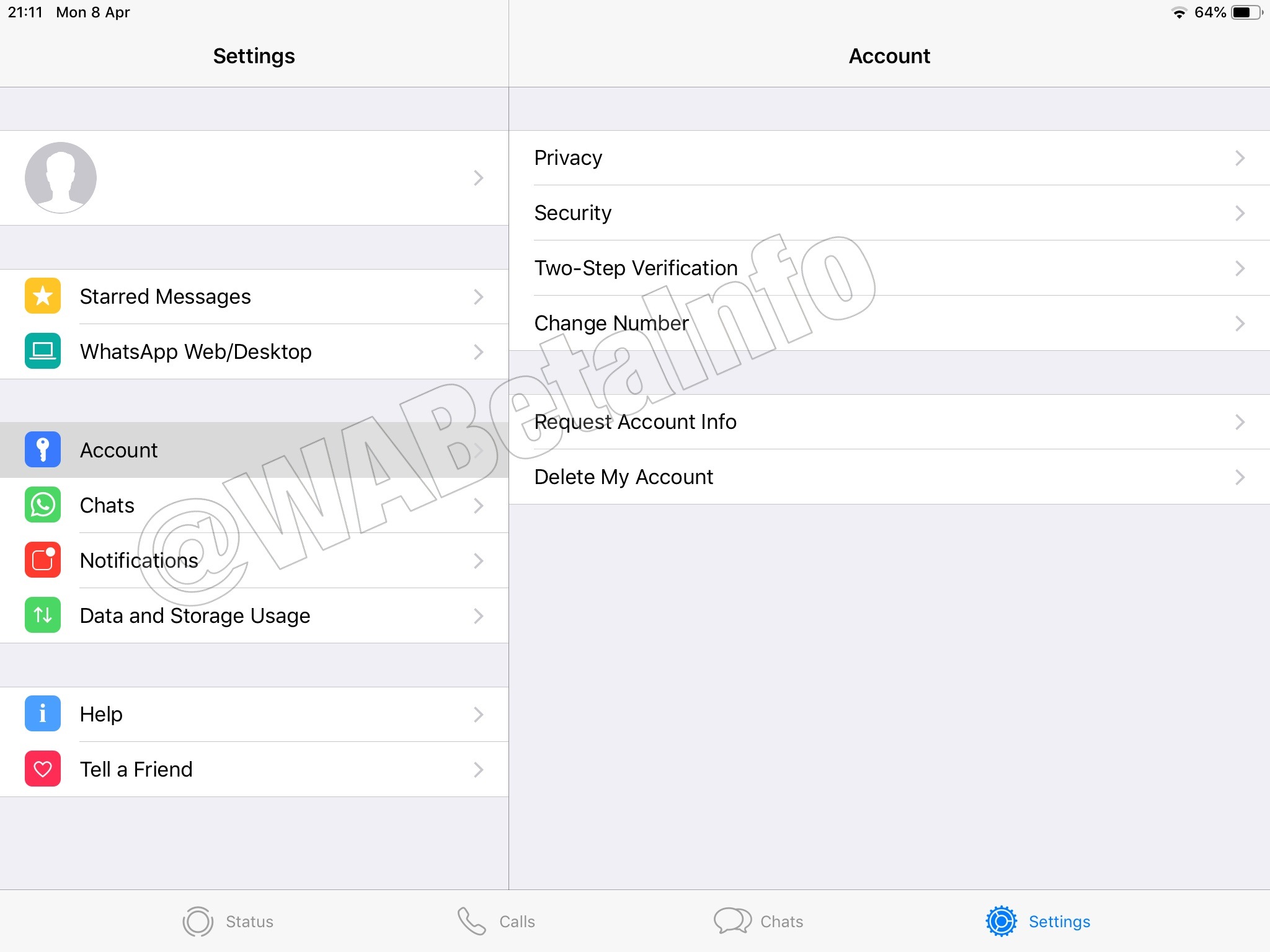Expand the Privacy row chevron

tap(1240, 158)
